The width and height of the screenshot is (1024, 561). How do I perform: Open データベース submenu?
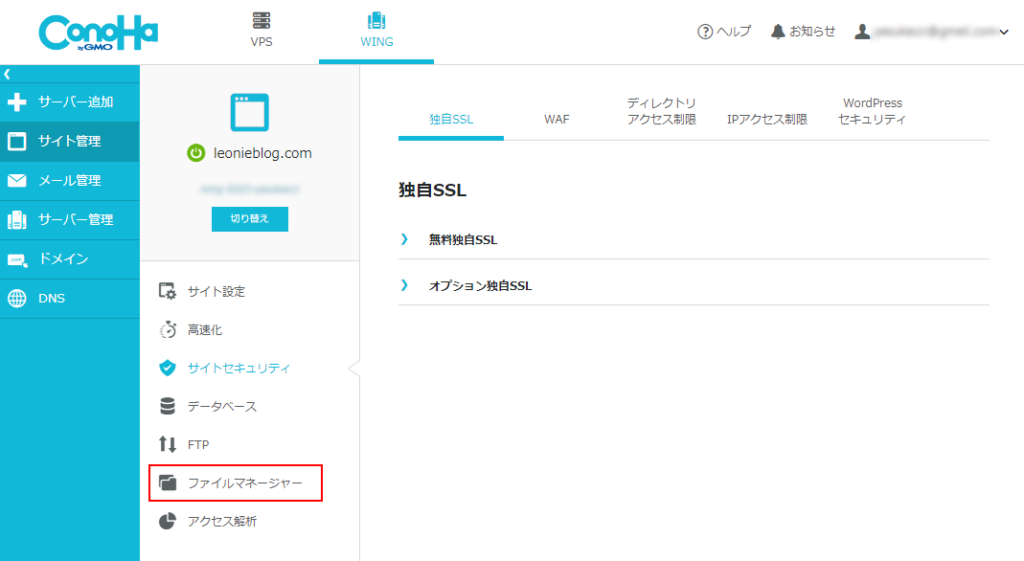pyautogui.click(x=222, y=407)
